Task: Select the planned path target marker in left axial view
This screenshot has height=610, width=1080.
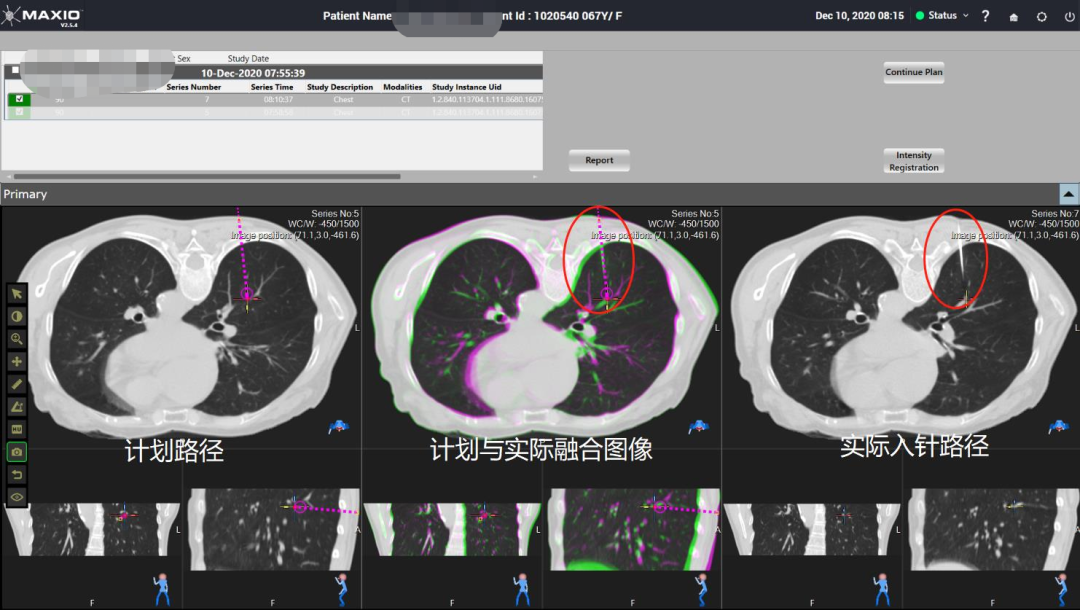Action: [247, 294]
